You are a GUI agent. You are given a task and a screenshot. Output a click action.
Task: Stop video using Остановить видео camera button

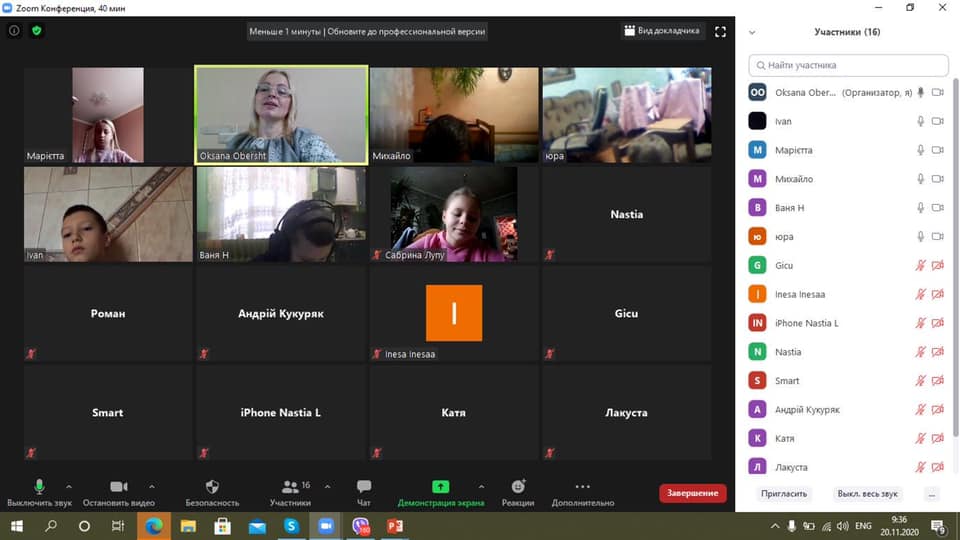119,487
